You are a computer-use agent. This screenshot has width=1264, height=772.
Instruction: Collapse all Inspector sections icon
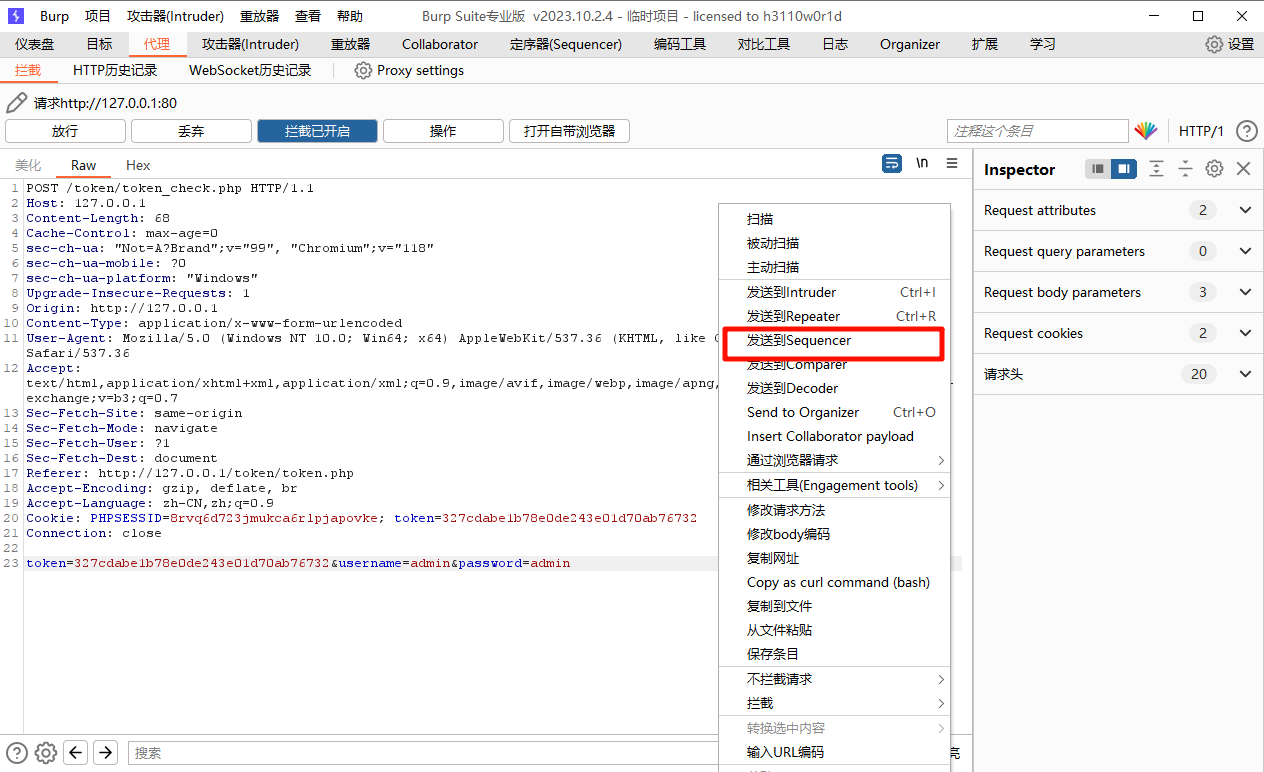[x=1185, y=169]
